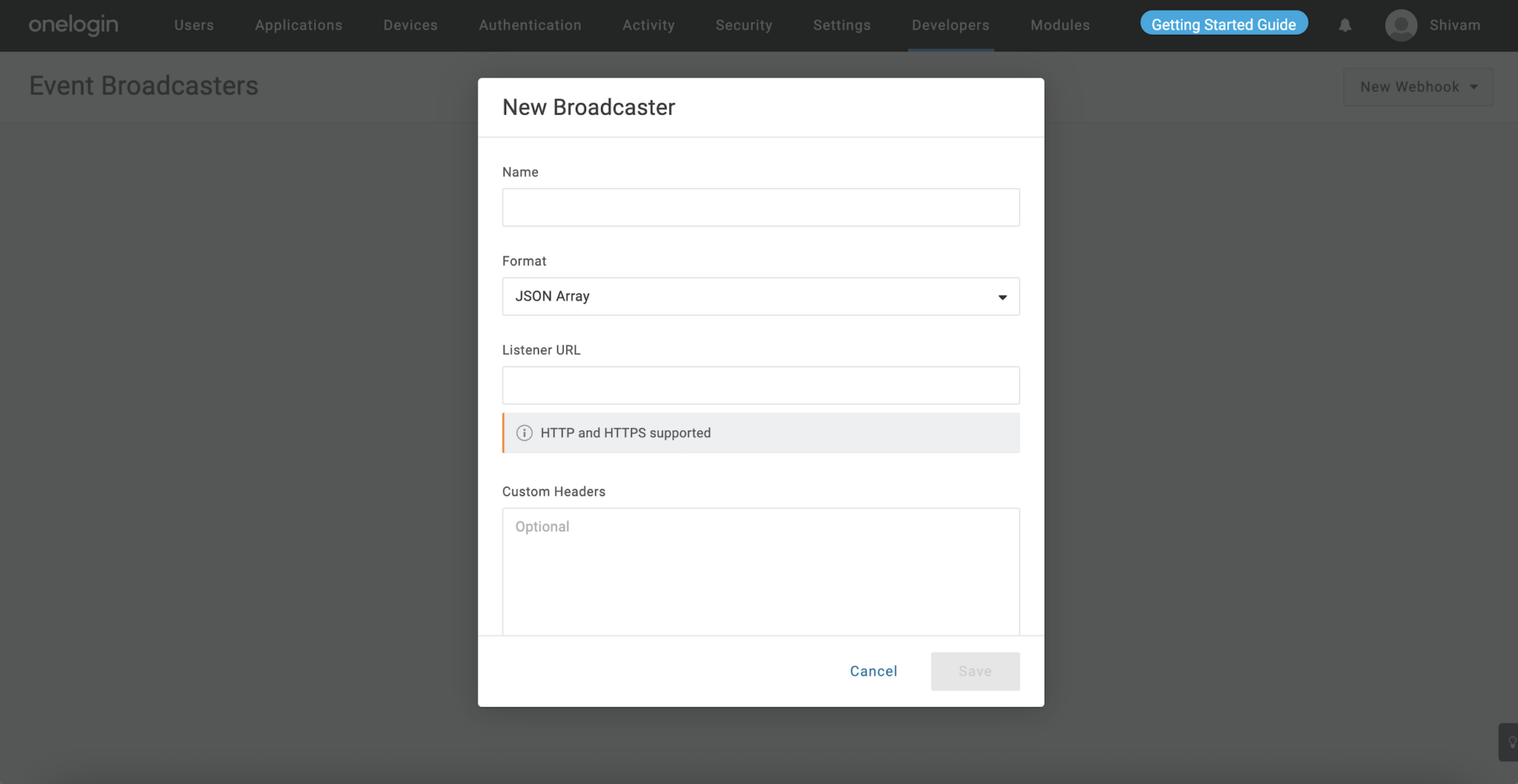Open the Security menu
1518x784 pixels.
click(744, 25)
